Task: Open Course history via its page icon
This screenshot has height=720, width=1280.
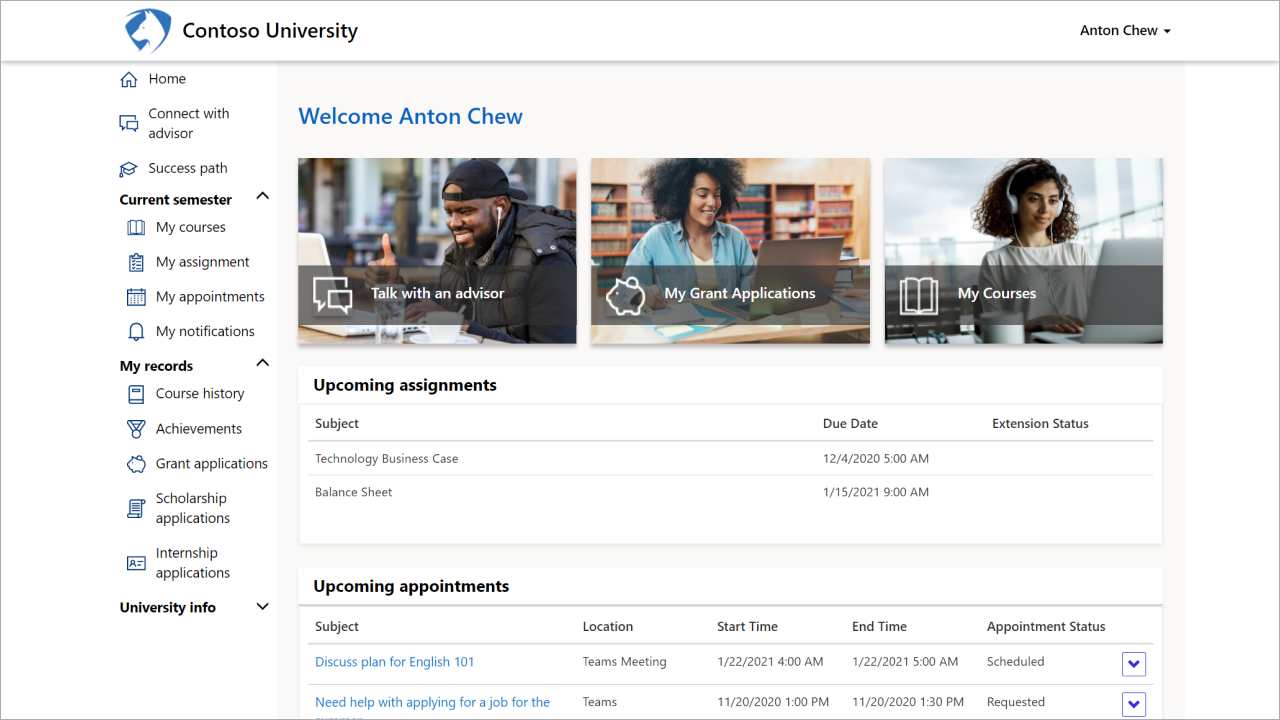Action: [135, 394]
